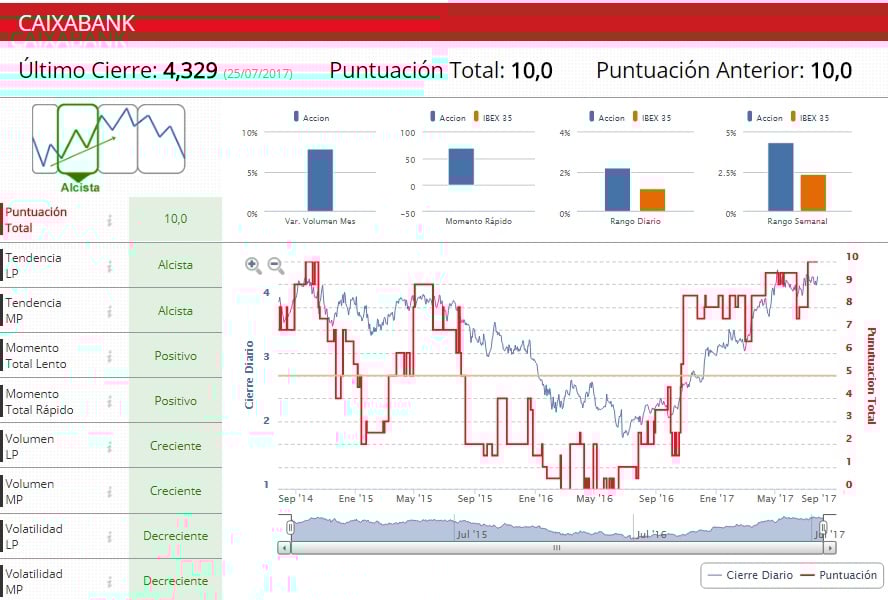Click the Cierre Diario axis title

[249, 375]
